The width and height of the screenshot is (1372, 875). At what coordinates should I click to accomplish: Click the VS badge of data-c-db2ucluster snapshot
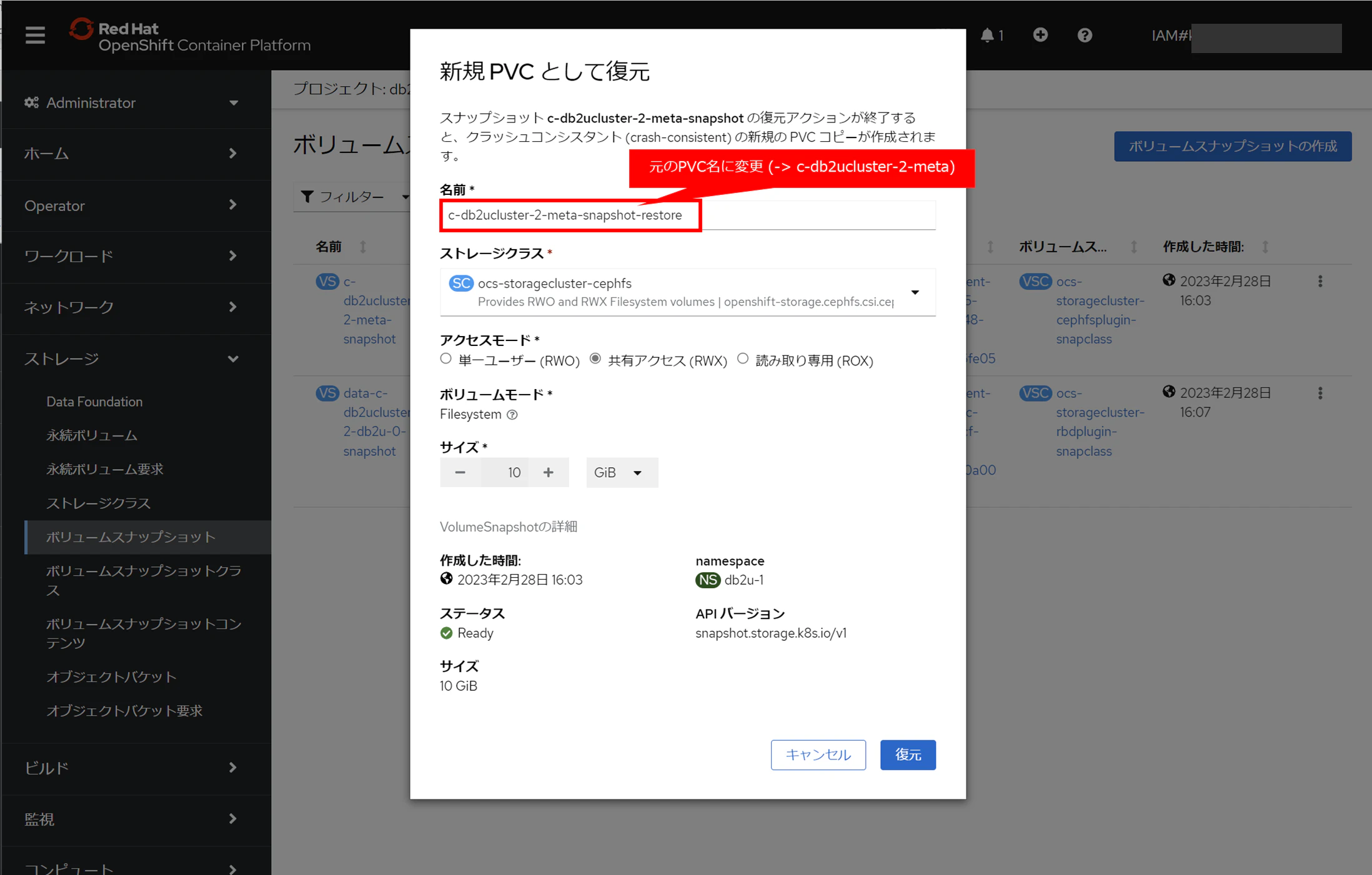pyautogui.click(x=327, y=393)
